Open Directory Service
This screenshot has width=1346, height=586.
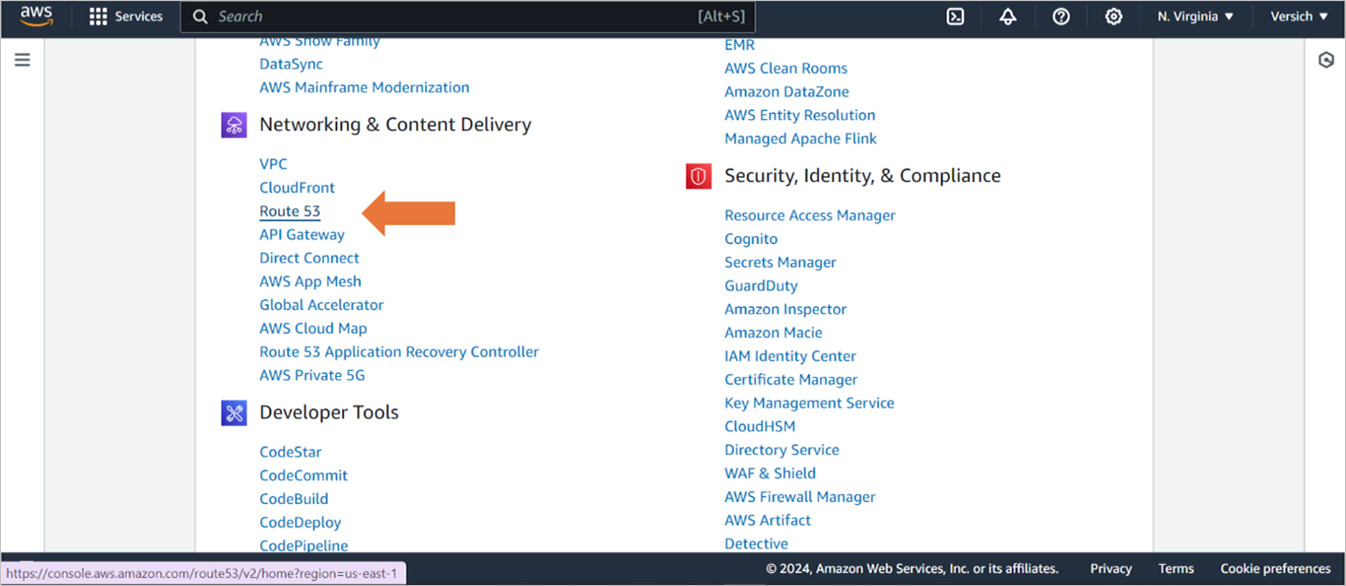(782, 451)
